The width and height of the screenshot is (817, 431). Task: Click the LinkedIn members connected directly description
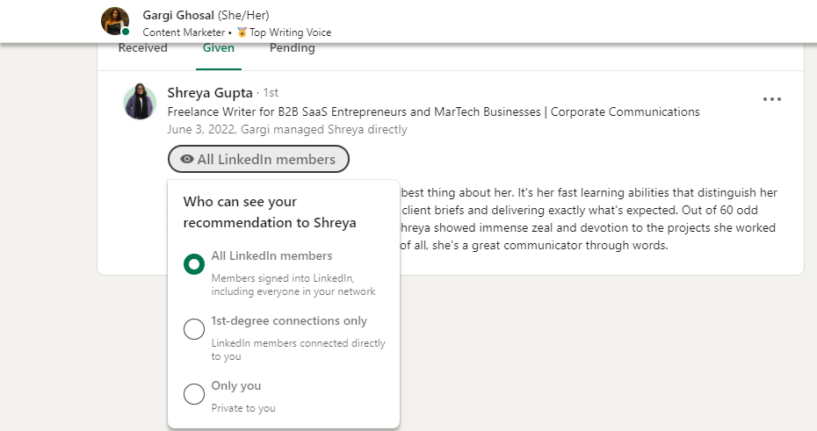[298, 350]
